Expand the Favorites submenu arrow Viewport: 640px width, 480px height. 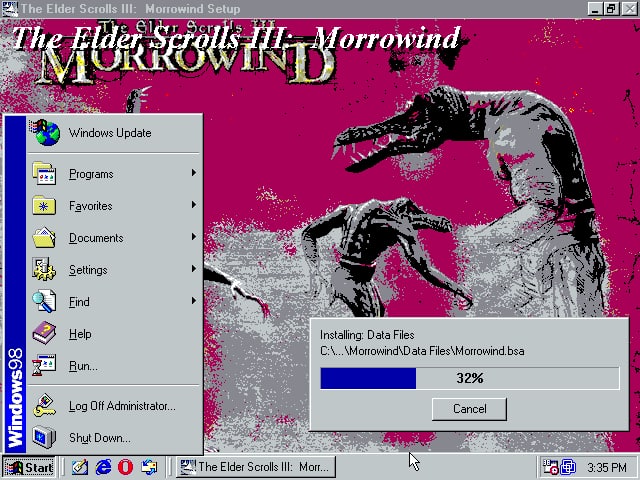pyautogui.click(x=194, y=205)
